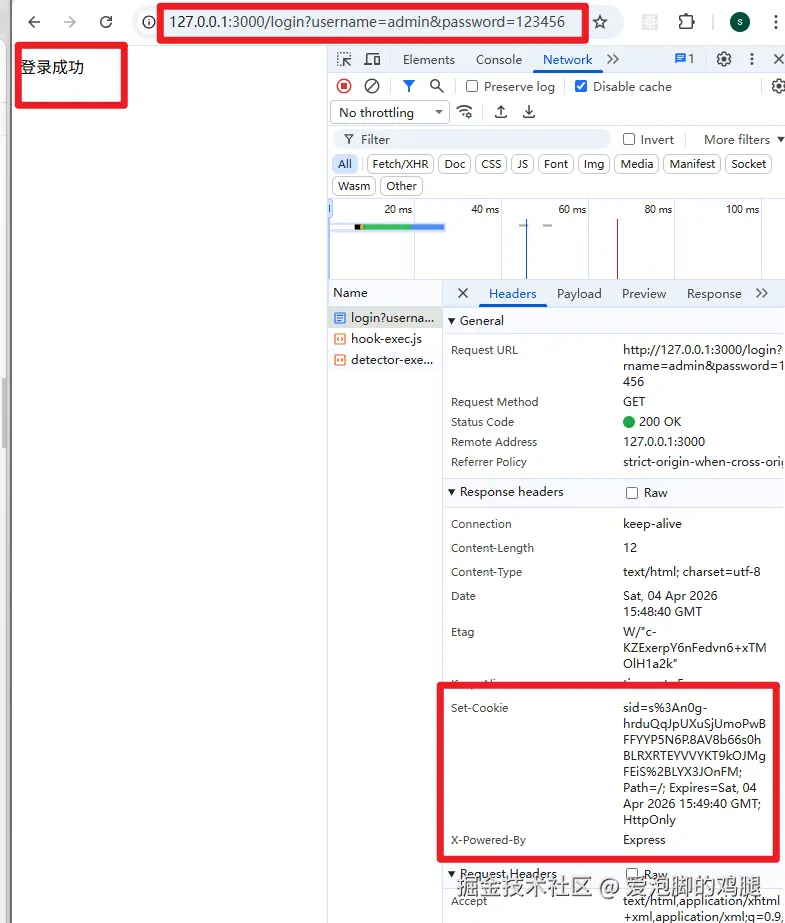Filter requests by CSS
The image size is (785, 923).
(x=491, y=164)
